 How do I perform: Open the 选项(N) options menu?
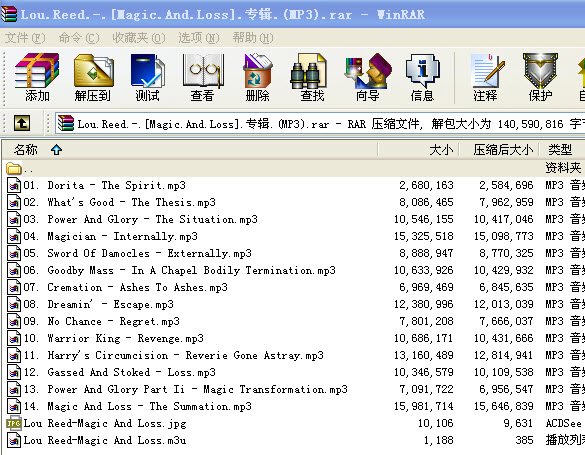click(x=198, y=38)
